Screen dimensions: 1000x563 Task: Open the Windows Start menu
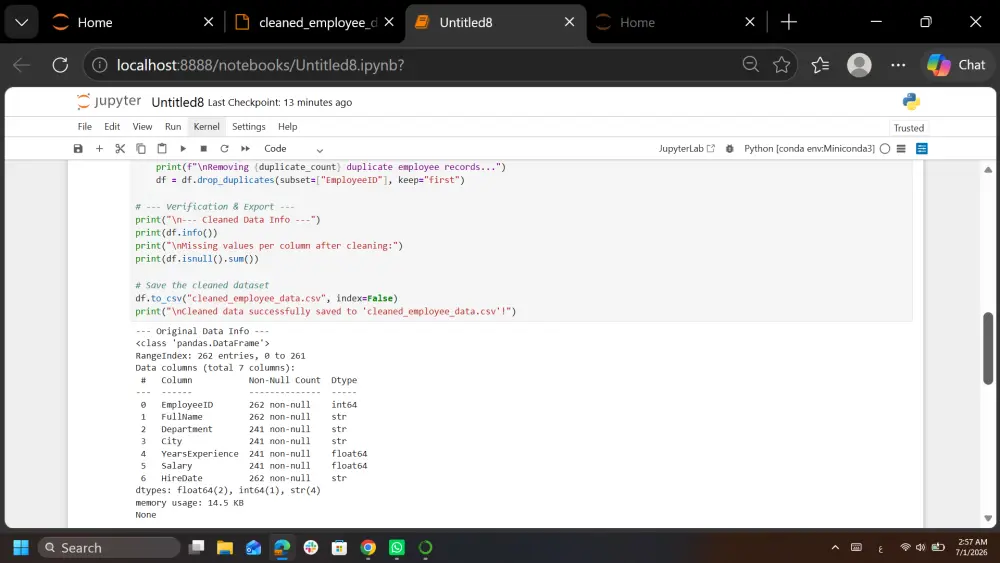click(x=21, y=548)
